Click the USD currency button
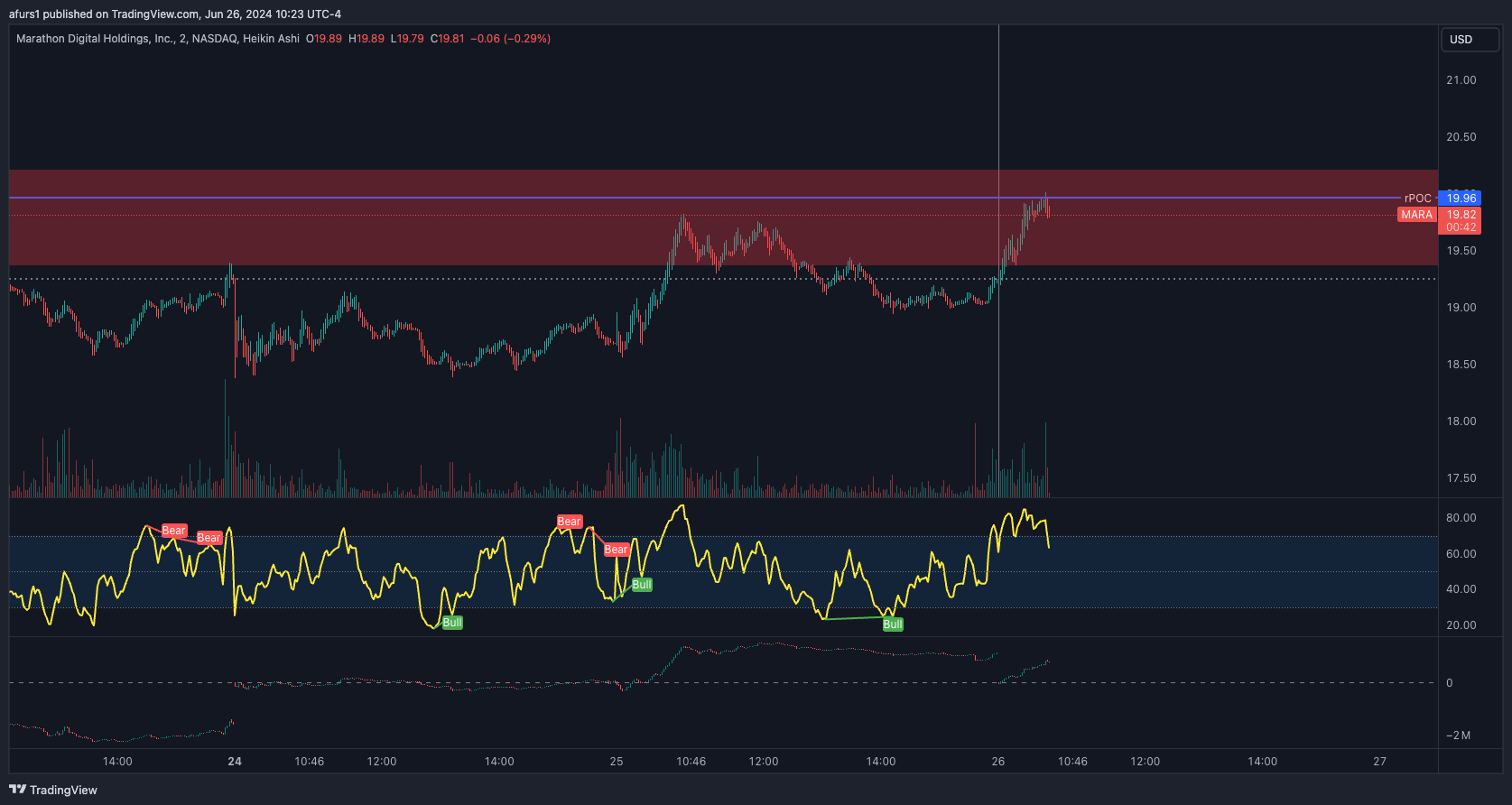Screen dimensions: 1512x805 [1469, 40]
